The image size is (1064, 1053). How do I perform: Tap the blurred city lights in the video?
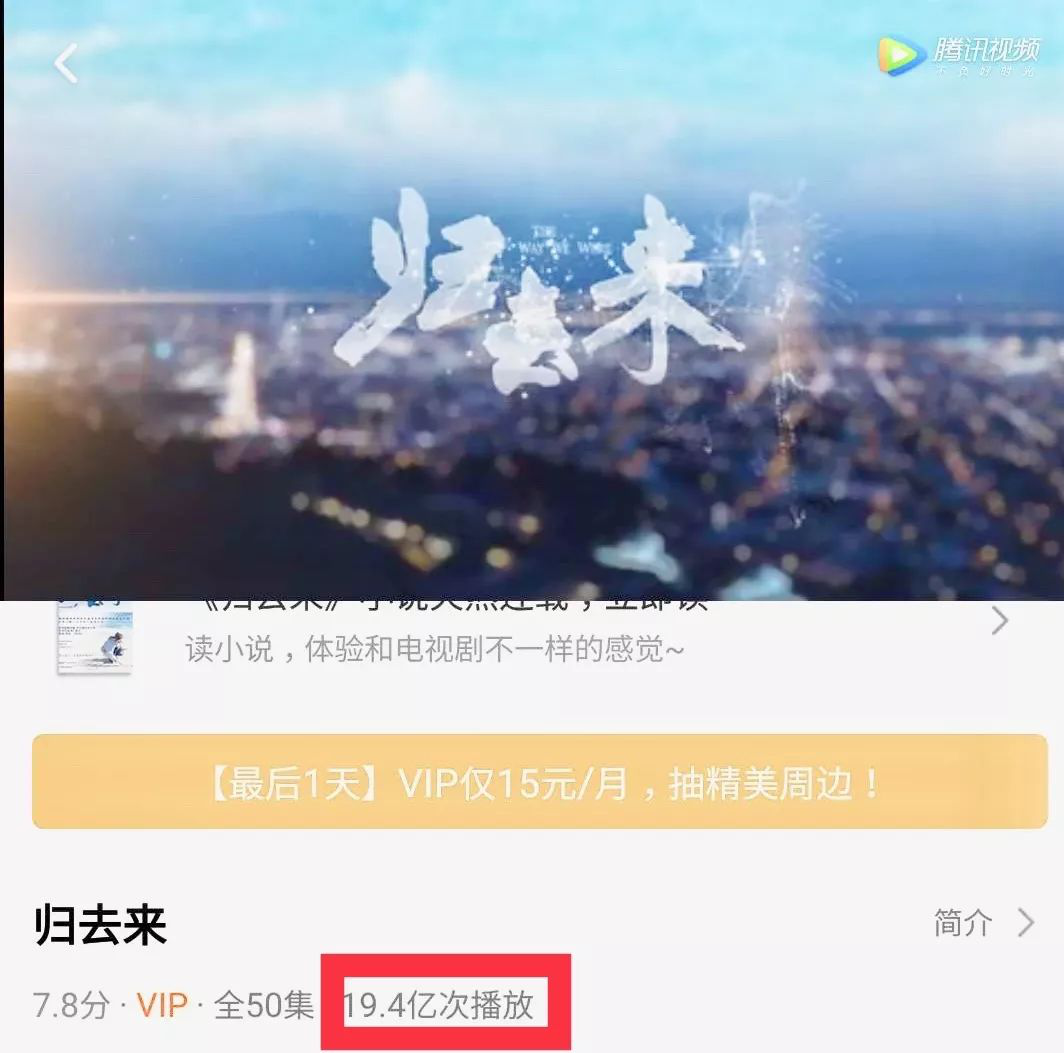[x=529, y=489]
